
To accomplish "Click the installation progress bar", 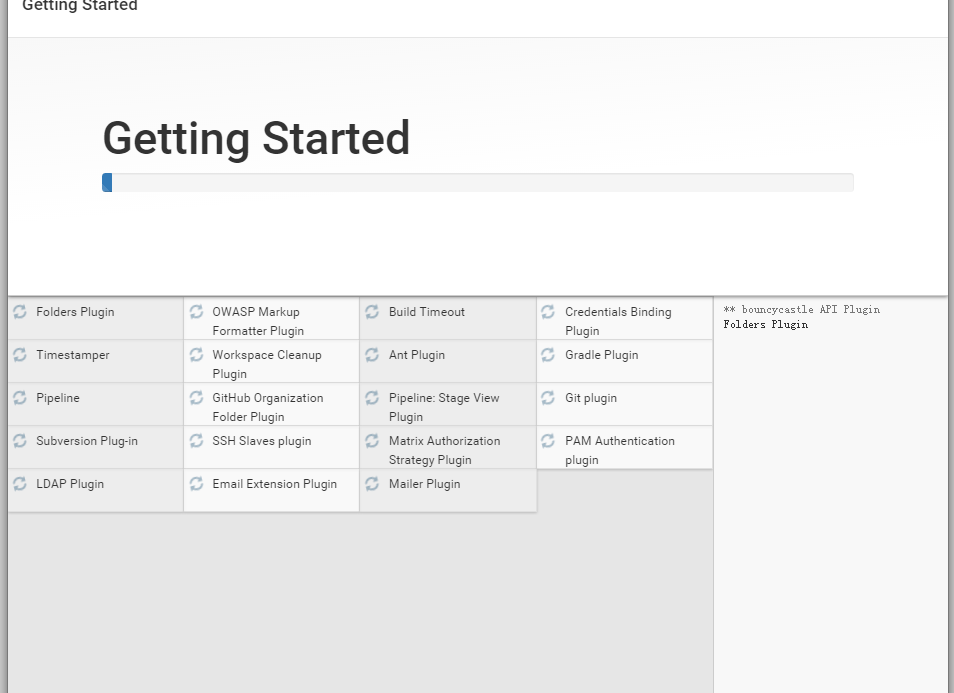I will pos(478,182).
